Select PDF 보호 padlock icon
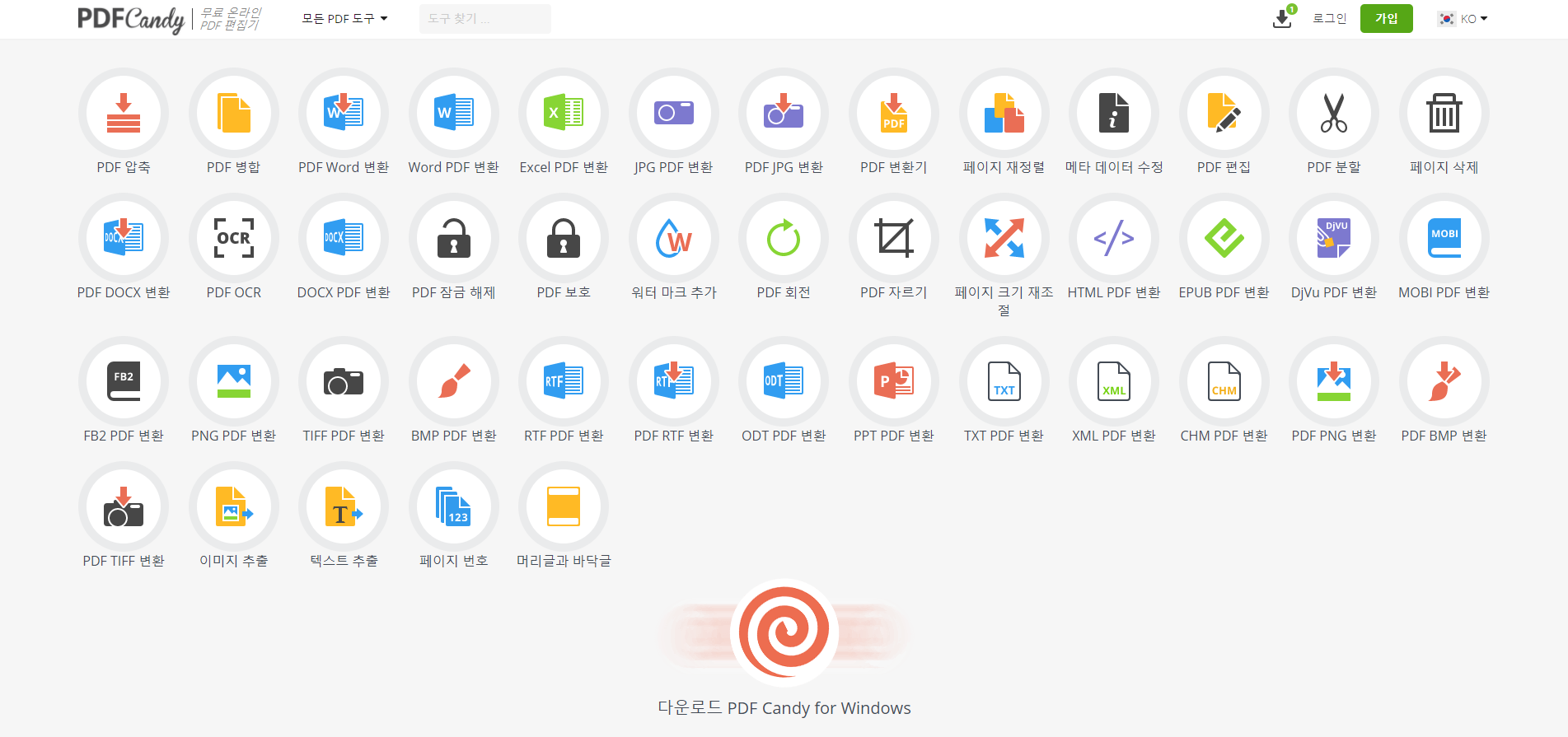Image resolution: width=1568 pixels, height=737 pixels. (564, 238)
